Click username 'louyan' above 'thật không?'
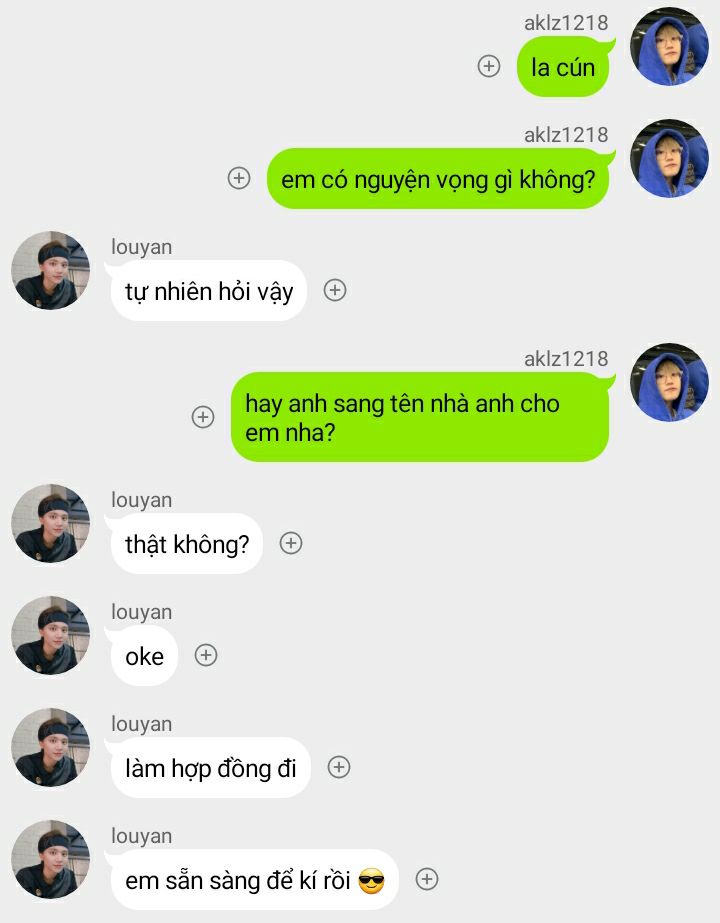 (141, 500)
